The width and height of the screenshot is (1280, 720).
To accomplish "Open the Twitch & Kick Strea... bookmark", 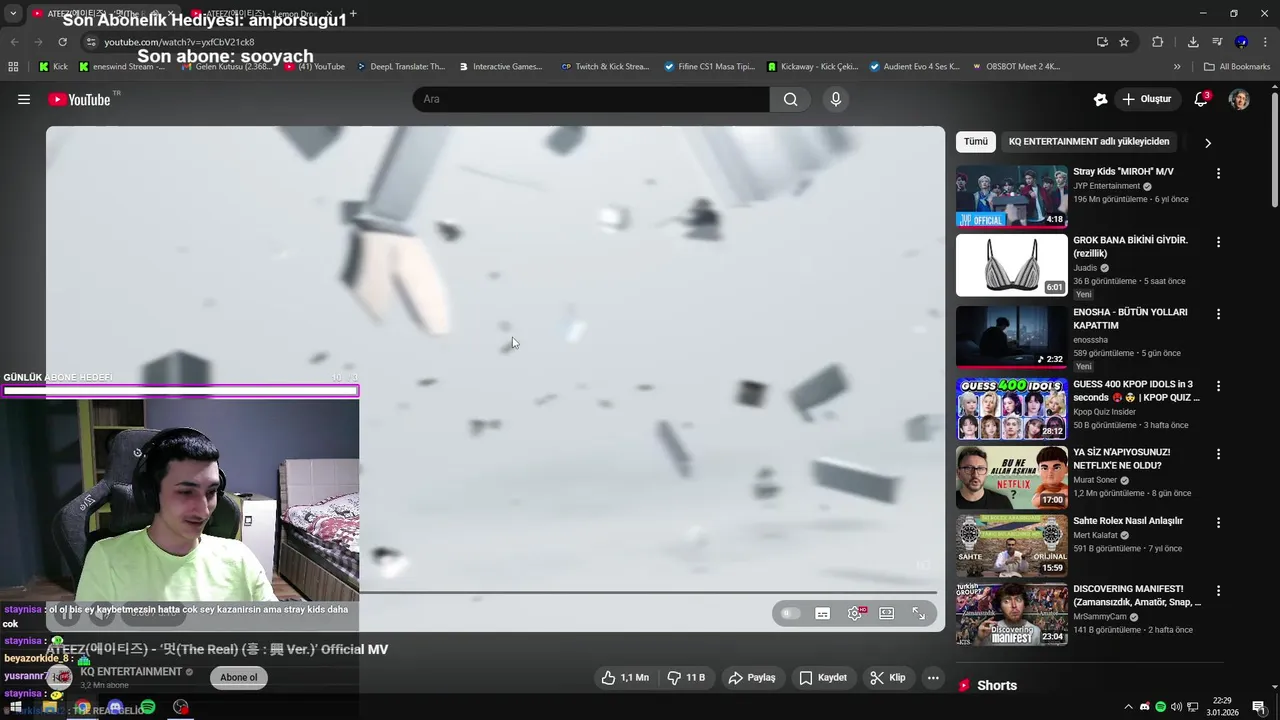I will tap(605, 67).
